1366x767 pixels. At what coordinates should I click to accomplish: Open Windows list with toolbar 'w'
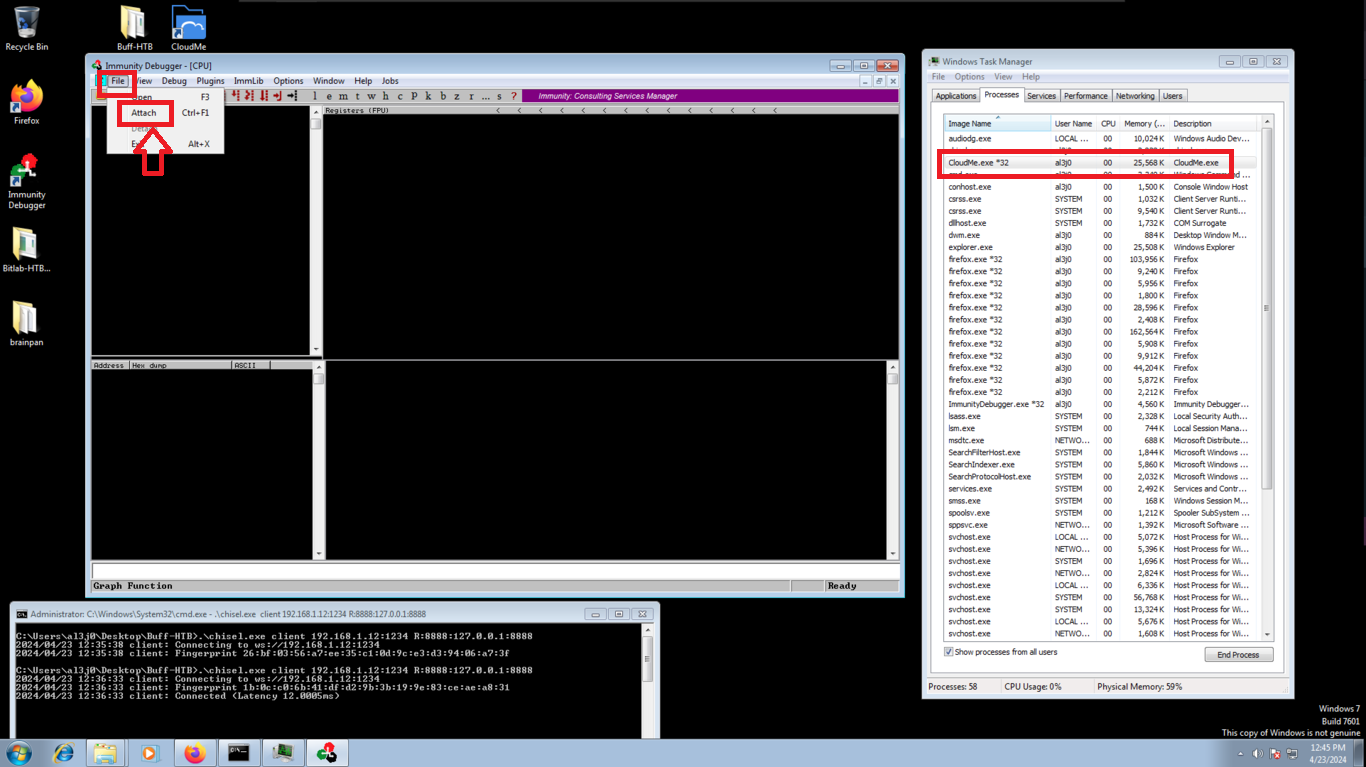tap(371, 96)
